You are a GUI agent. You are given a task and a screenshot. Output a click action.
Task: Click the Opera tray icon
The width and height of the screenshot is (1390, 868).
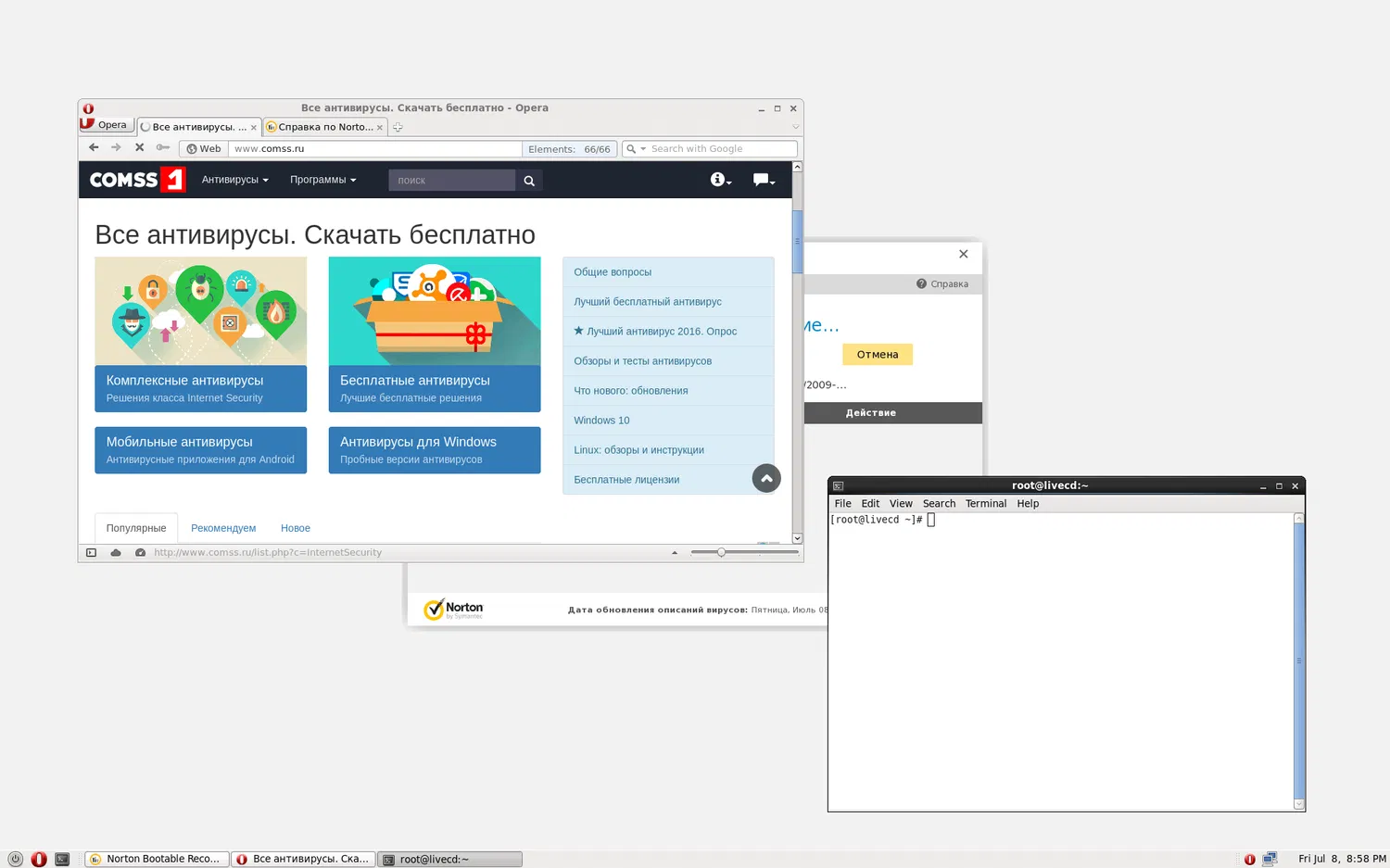1249,859
